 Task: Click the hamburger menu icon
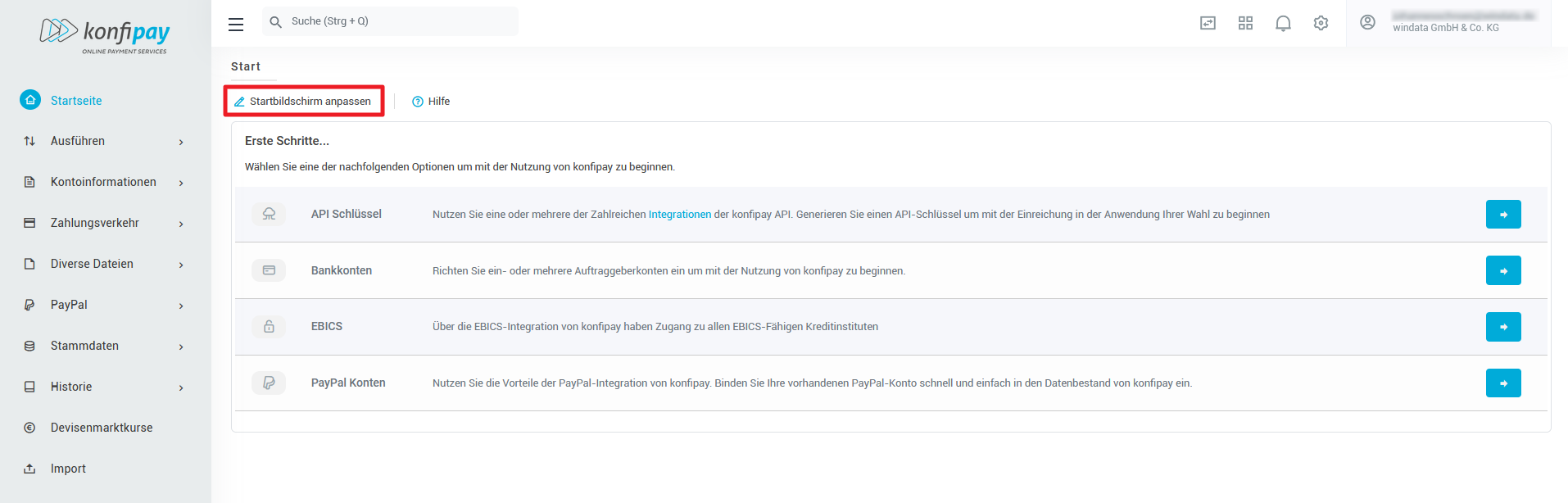236,24
